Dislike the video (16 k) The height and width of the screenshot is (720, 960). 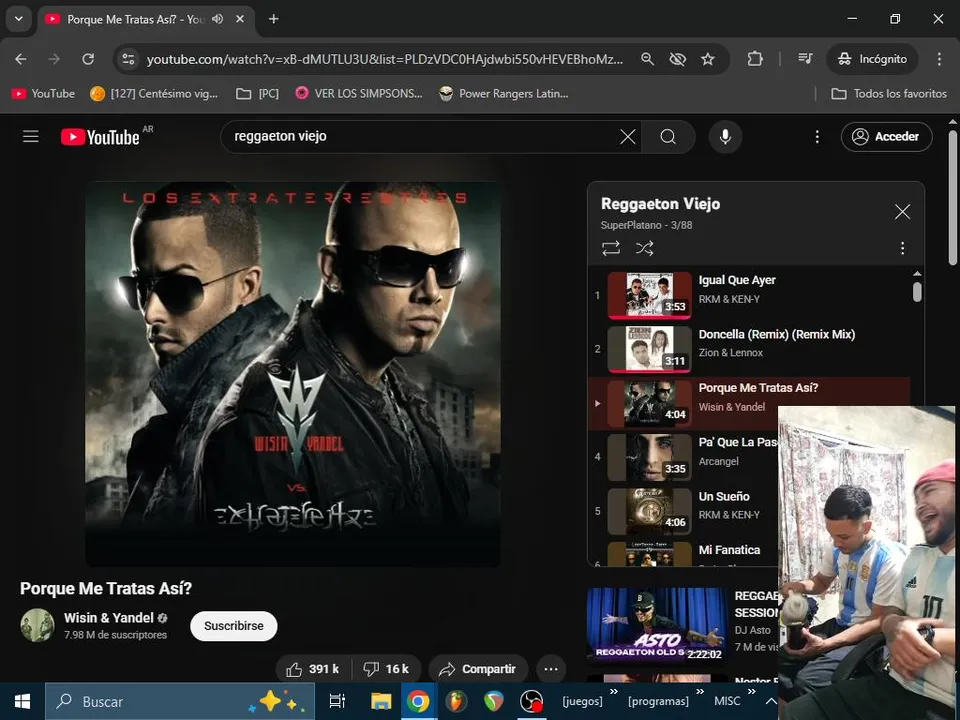tap(386, 669)
